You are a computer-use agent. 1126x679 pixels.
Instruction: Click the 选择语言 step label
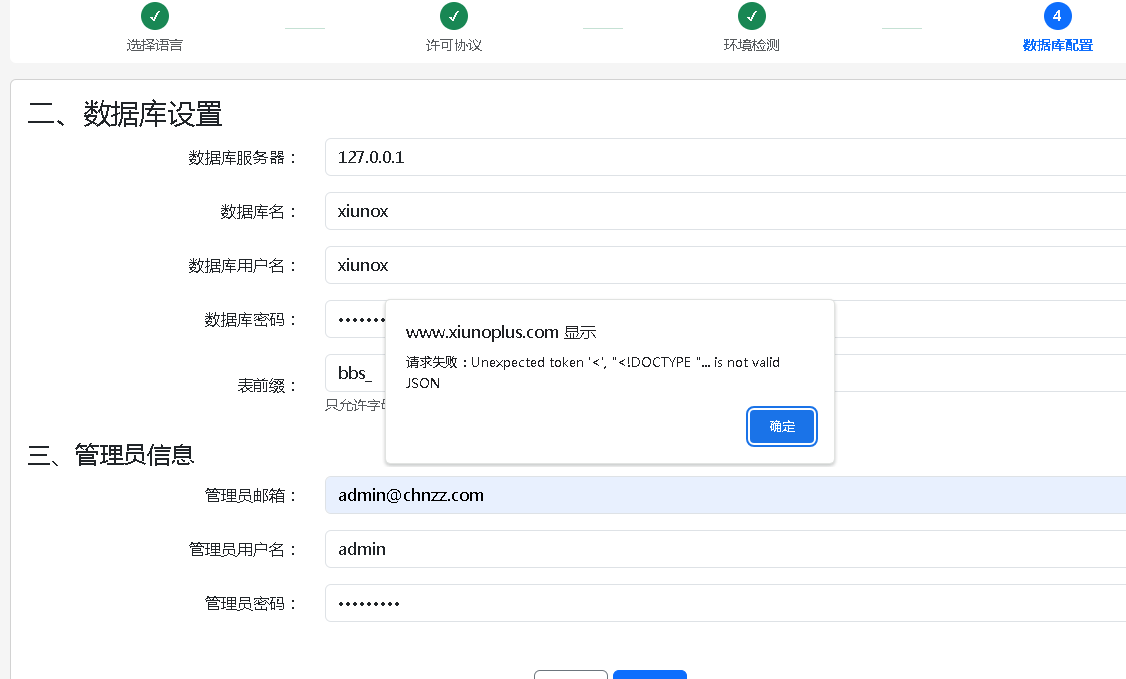click(x=154, y=45)
